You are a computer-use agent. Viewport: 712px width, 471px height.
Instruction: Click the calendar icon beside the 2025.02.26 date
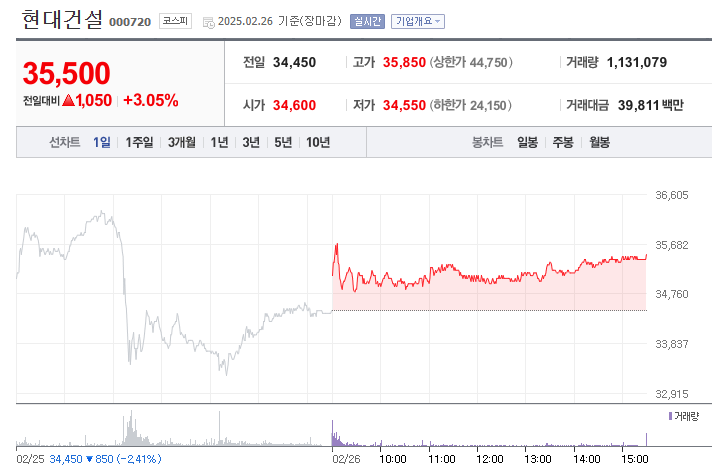208,22
